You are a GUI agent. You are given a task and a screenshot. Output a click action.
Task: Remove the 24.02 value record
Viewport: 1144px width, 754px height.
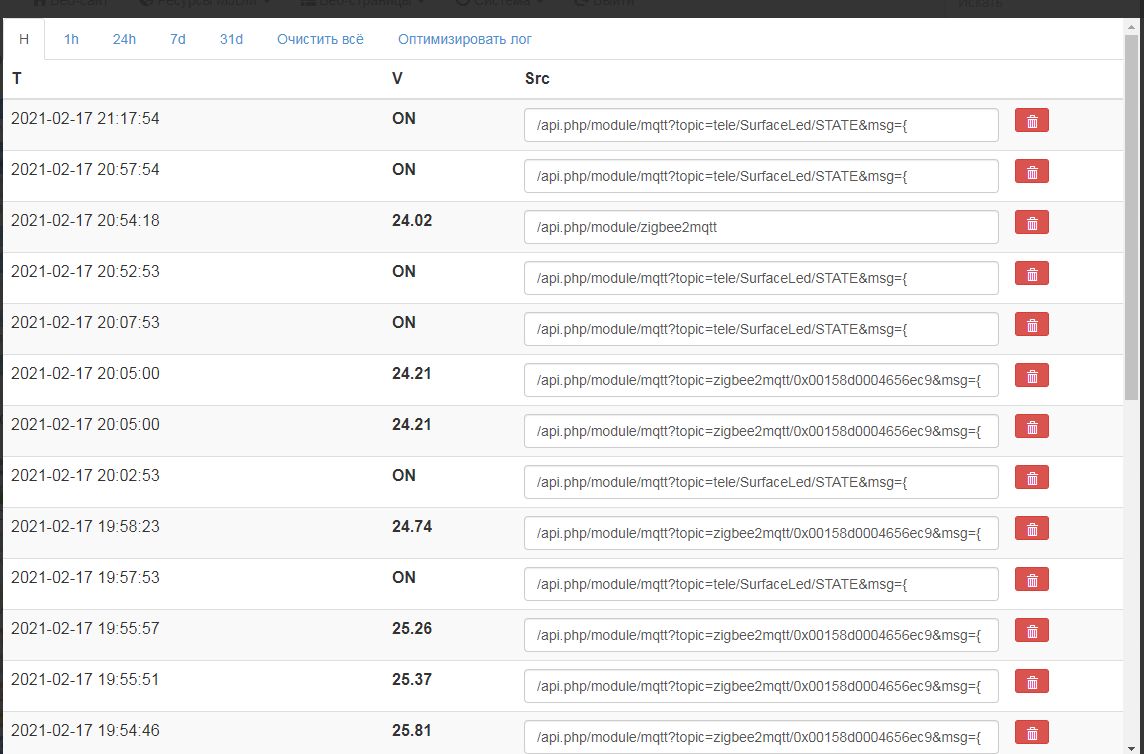[1031, 223]
